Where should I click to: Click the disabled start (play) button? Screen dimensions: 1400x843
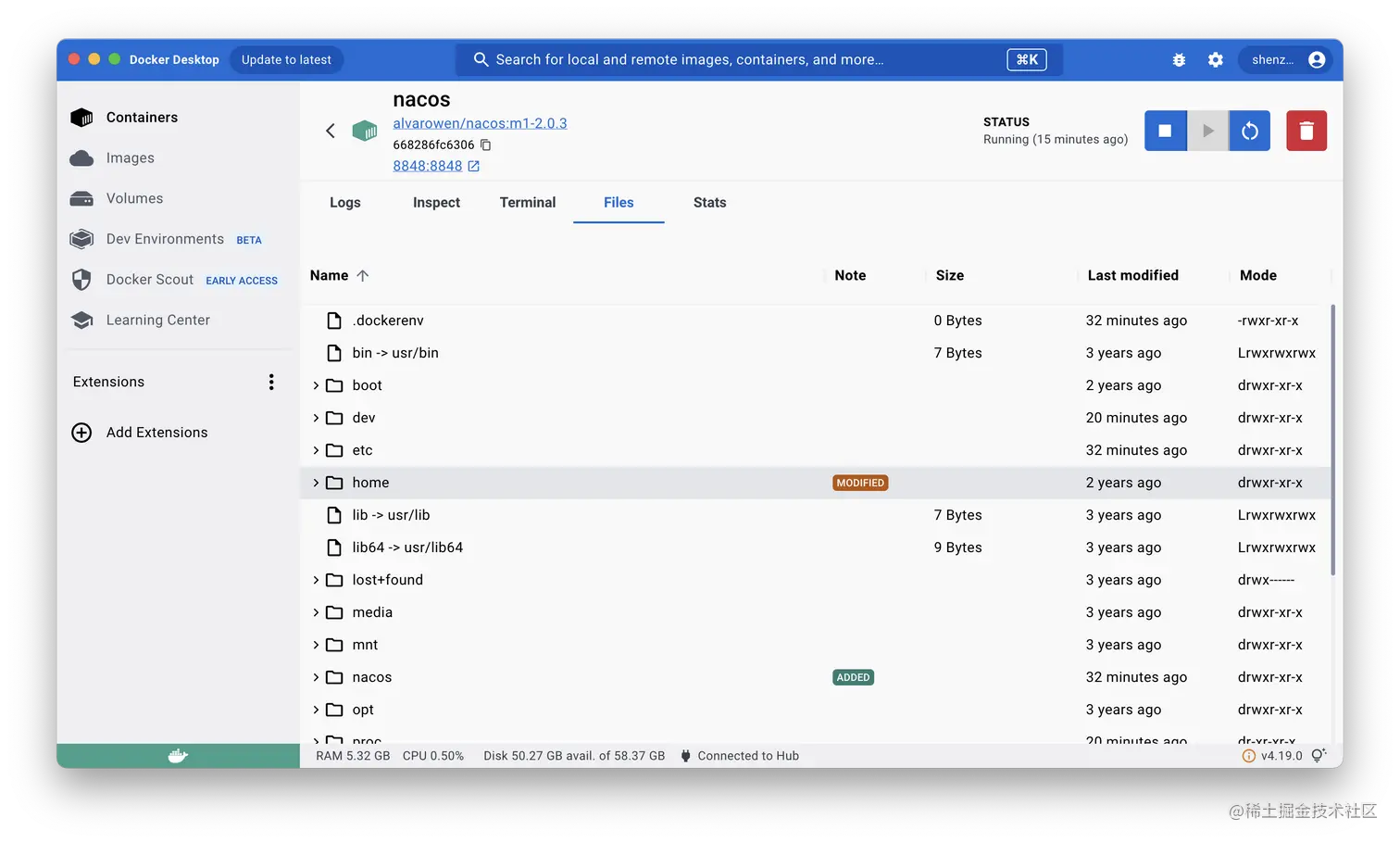[1208, 131]
